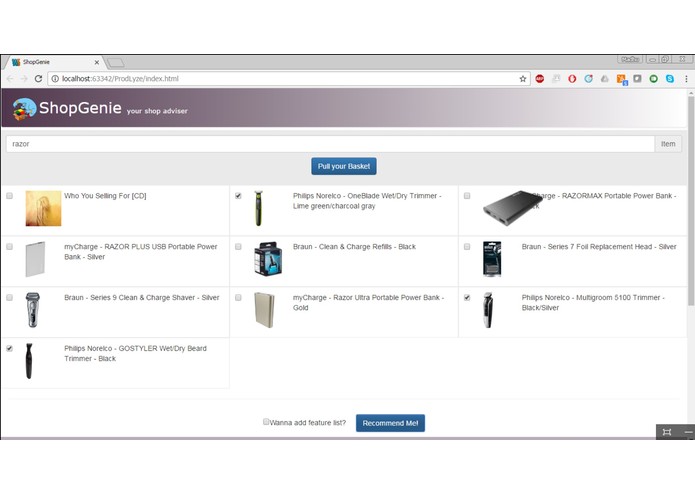The image size is (695, 494).
Task: Click the Braun Series 9 shaver image
Action: coord(33,310)
